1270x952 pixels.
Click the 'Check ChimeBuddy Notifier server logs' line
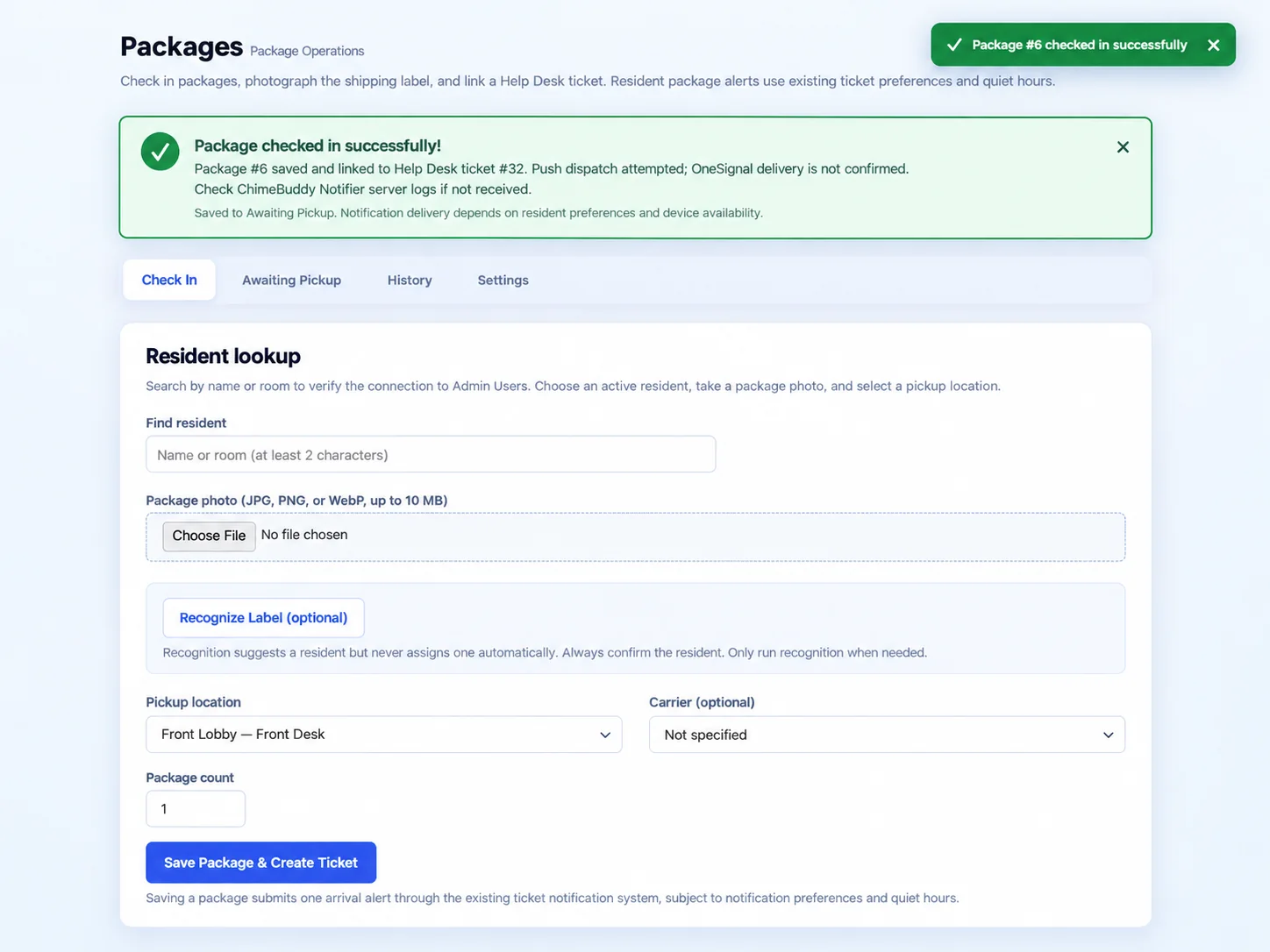[x=362, y=189]
